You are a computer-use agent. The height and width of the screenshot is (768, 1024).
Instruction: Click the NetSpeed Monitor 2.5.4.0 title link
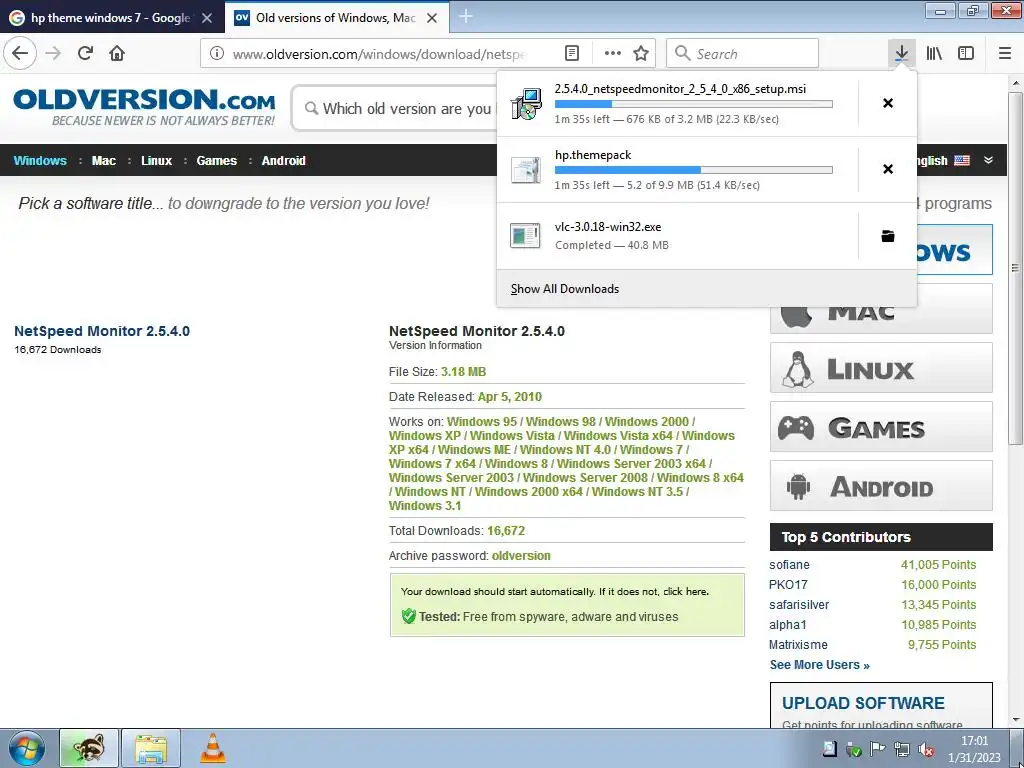(102, 331)
